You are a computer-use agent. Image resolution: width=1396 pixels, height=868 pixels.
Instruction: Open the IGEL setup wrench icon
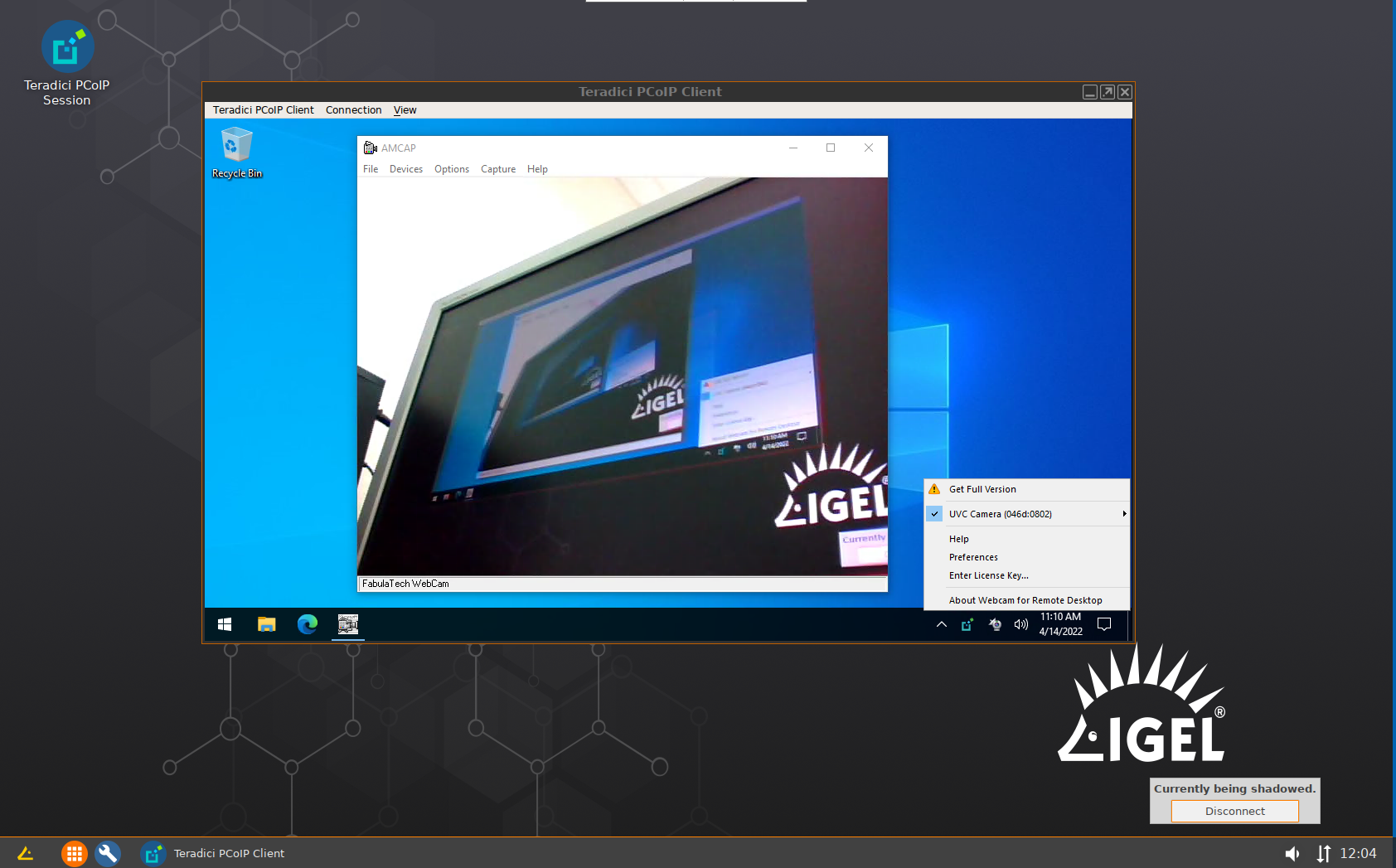(108, 853)
